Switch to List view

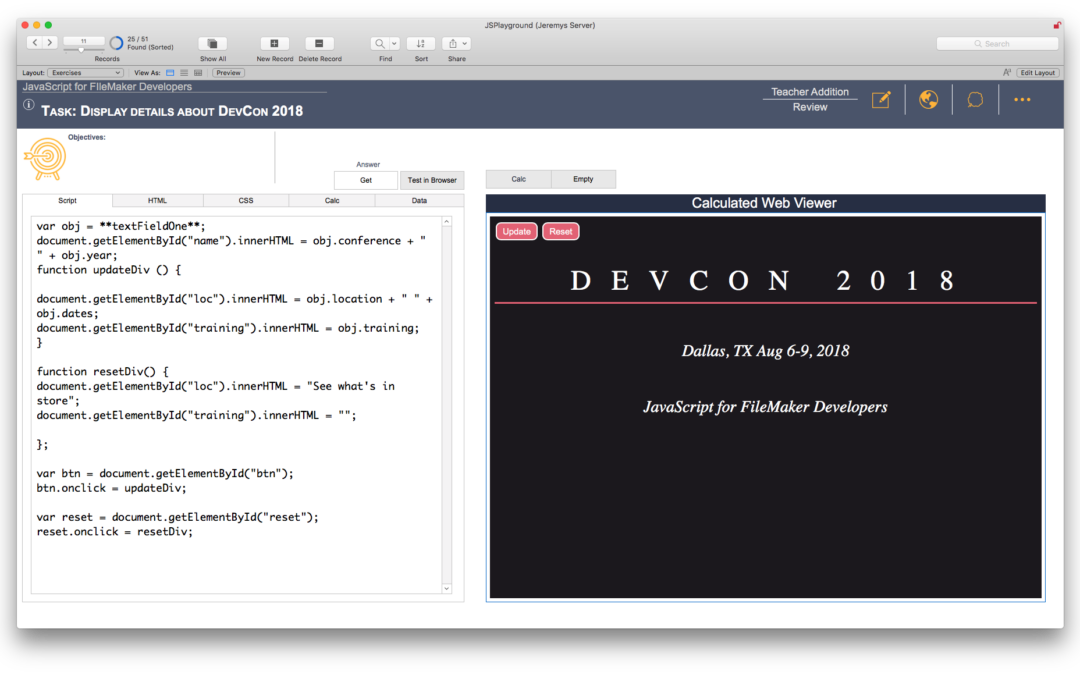(x=184, y=72)
